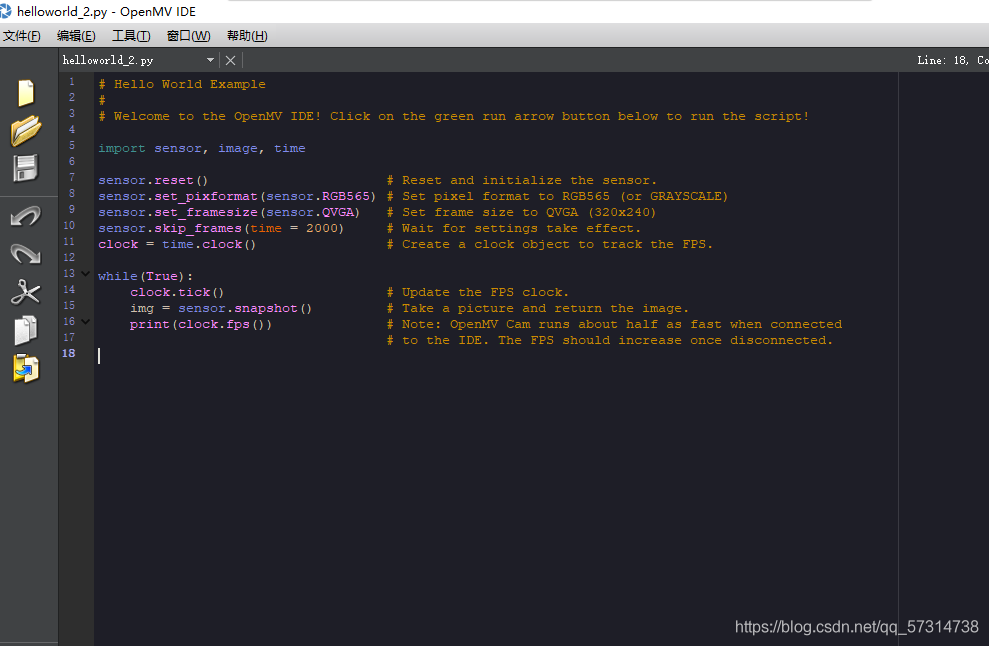Click 'print(clock.fps())' on line 16
The image size is (989, 646).
[x=201, y=324]
